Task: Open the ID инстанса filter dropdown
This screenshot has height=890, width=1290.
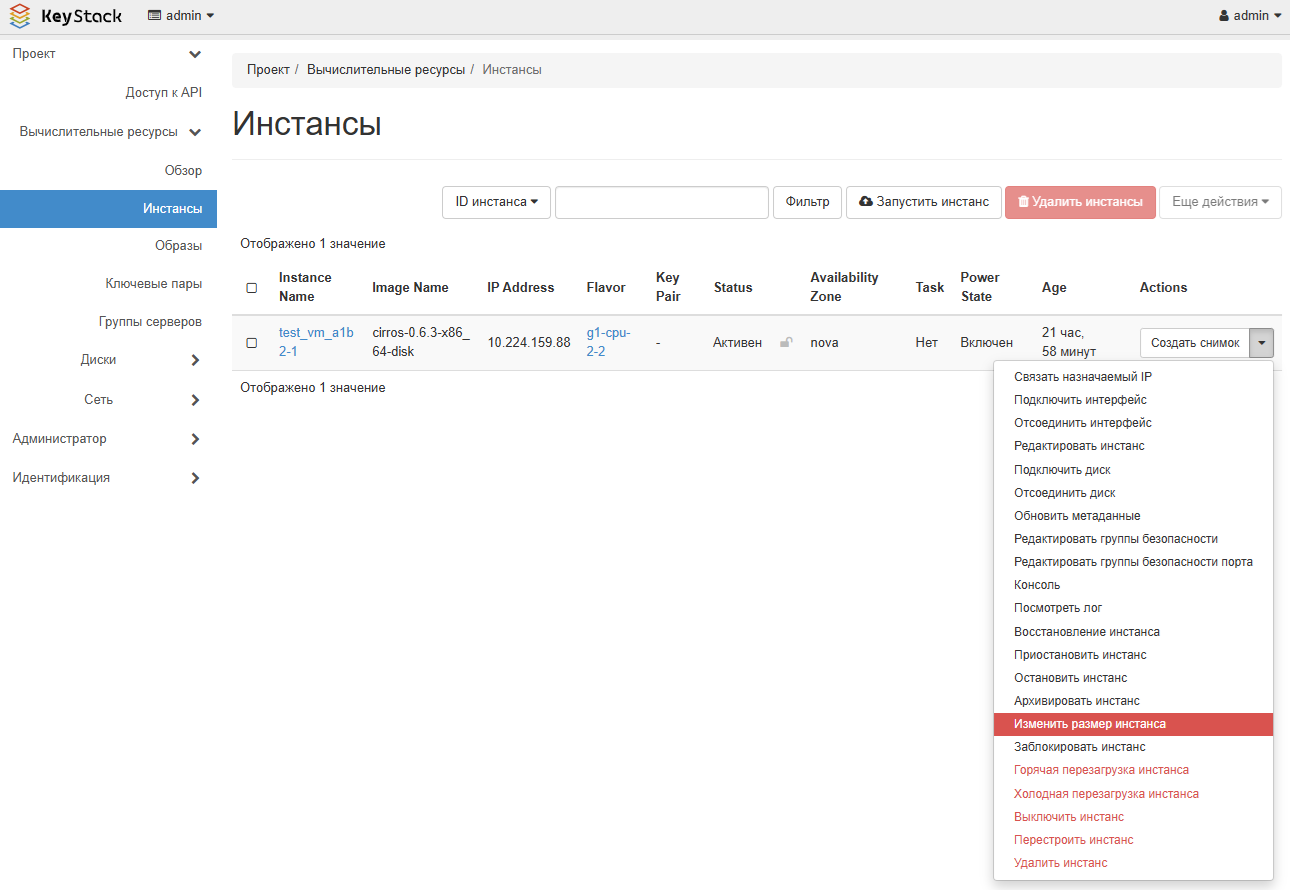Action: click(x=496, y=202)
